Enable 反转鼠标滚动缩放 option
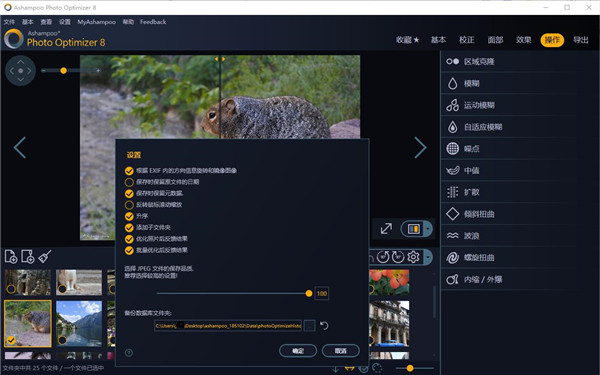Image resolution: width=600 pixels, height=375 pixels. click(x=129, y=205)
